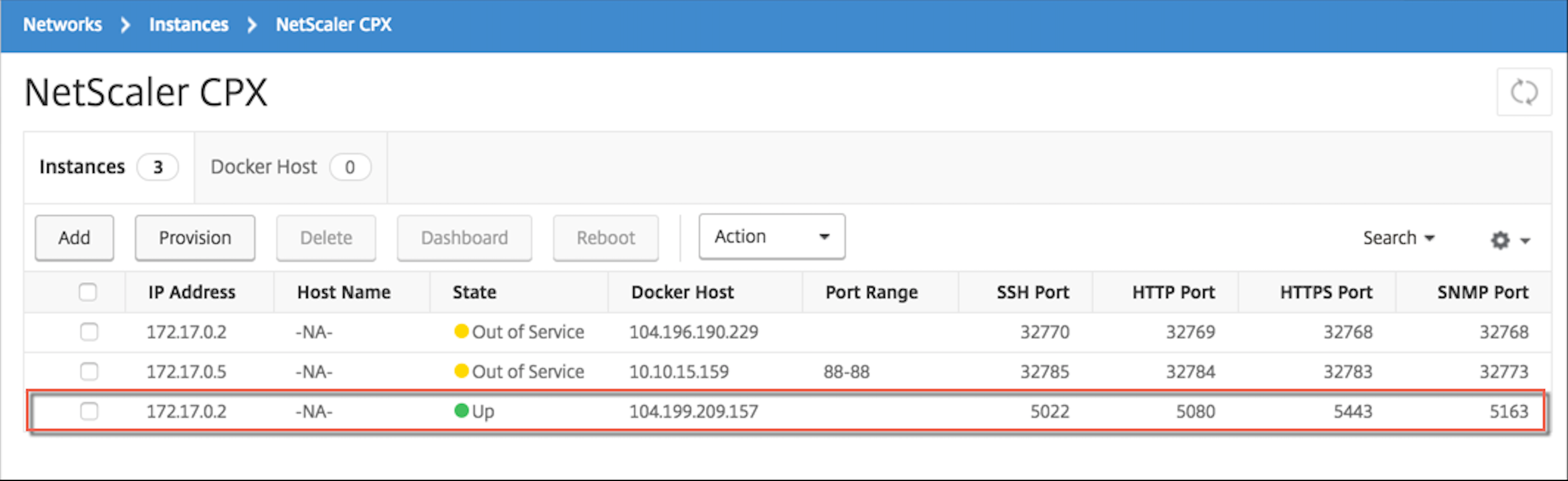Click the Port Range column header
Viewport: 1568px width, 481px height.
tap(872, 293)
